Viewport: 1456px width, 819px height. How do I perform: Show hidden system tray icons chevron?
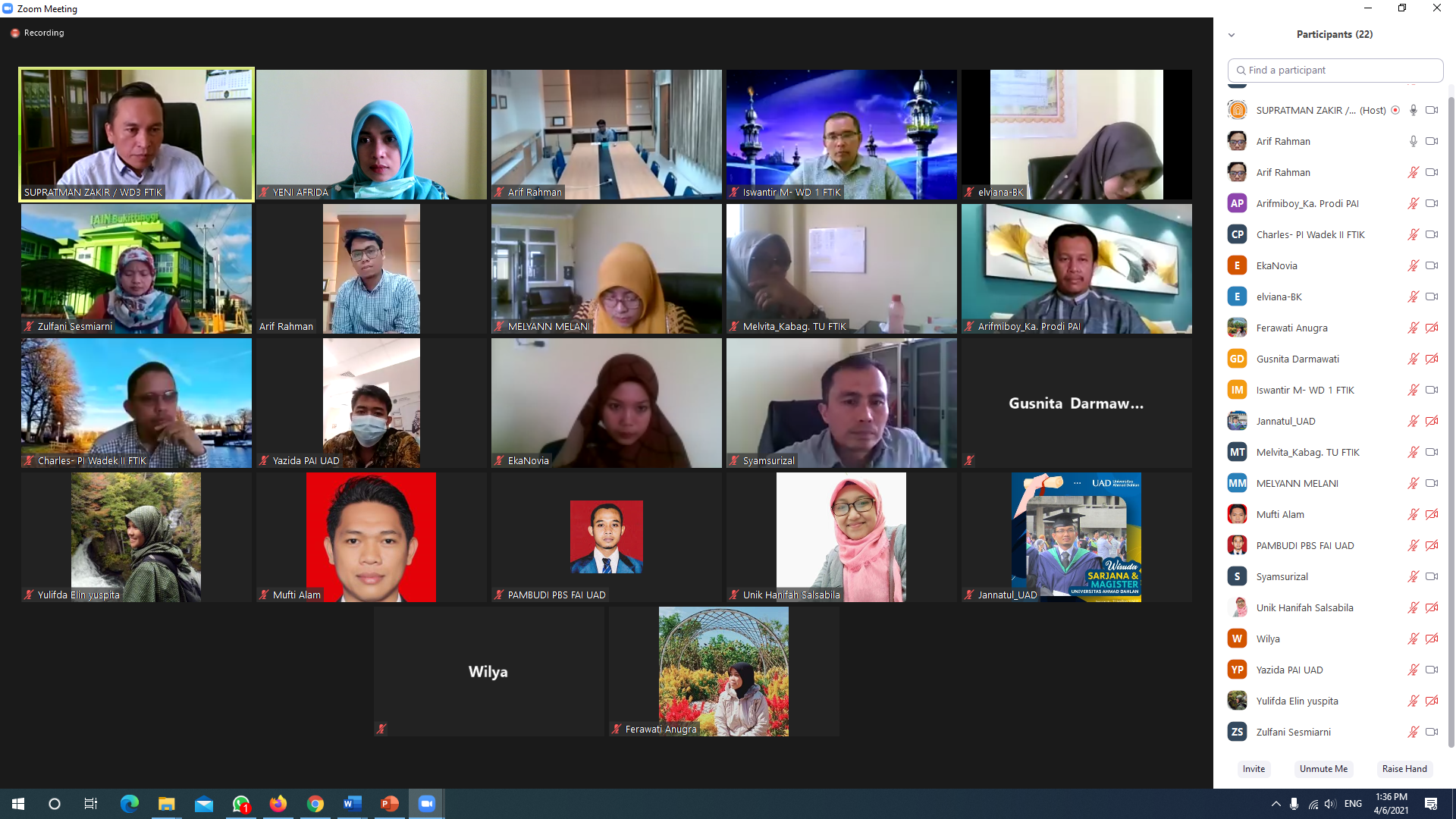click(x=1276, y=804)
